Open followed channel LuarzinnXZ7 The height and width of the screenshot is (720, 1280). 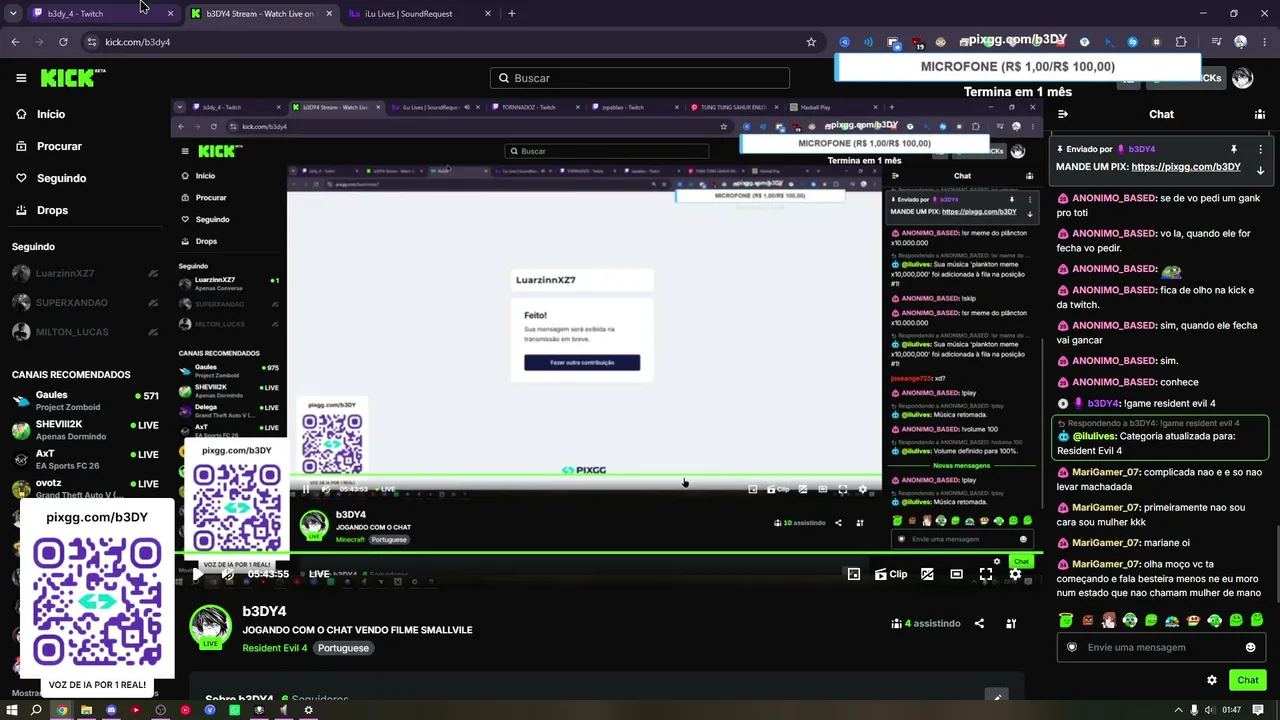pyautogui.click(x=85, y=273)
